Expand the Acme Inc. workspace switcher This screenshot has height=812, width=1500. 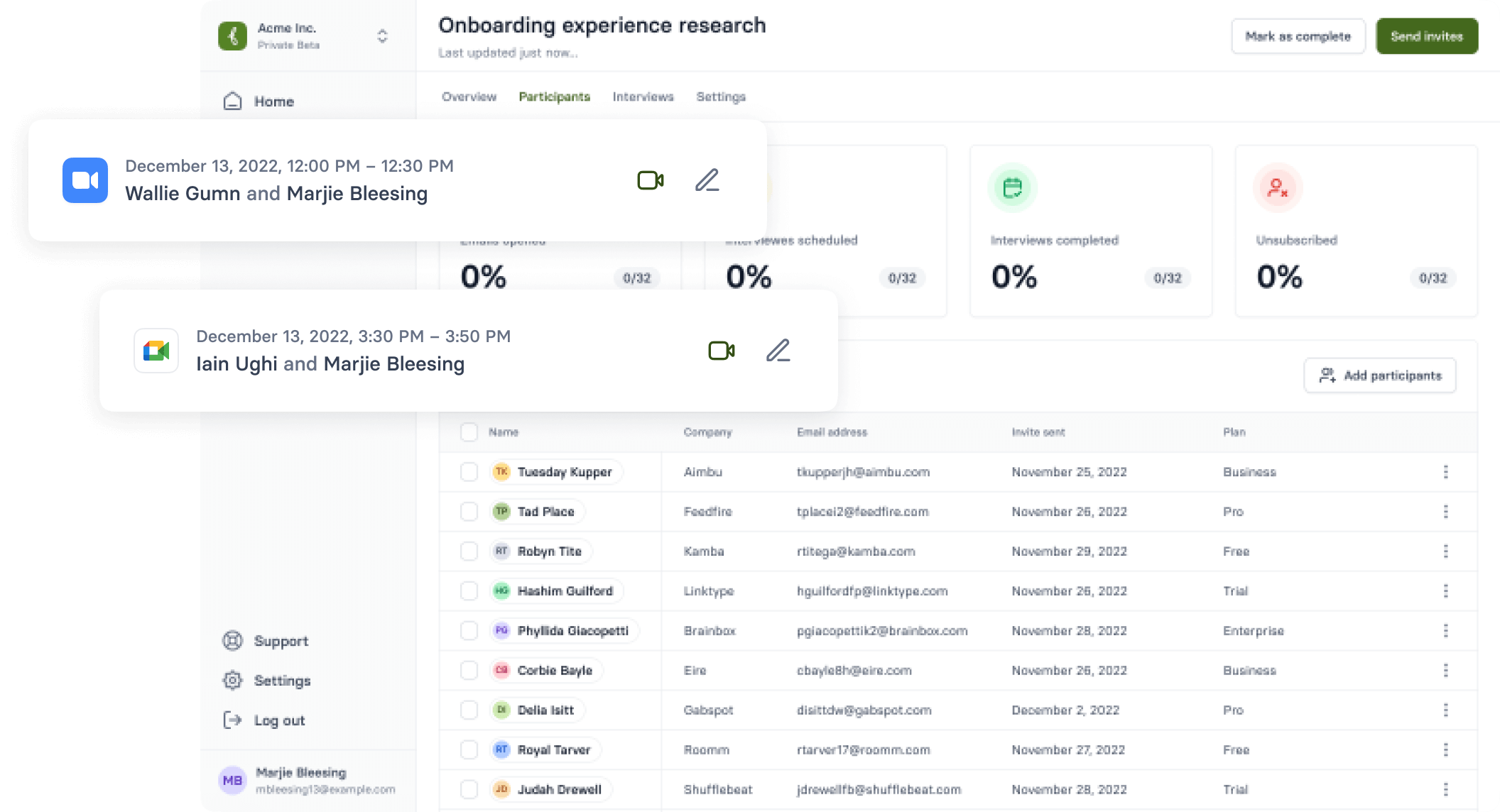pos(382,36)
